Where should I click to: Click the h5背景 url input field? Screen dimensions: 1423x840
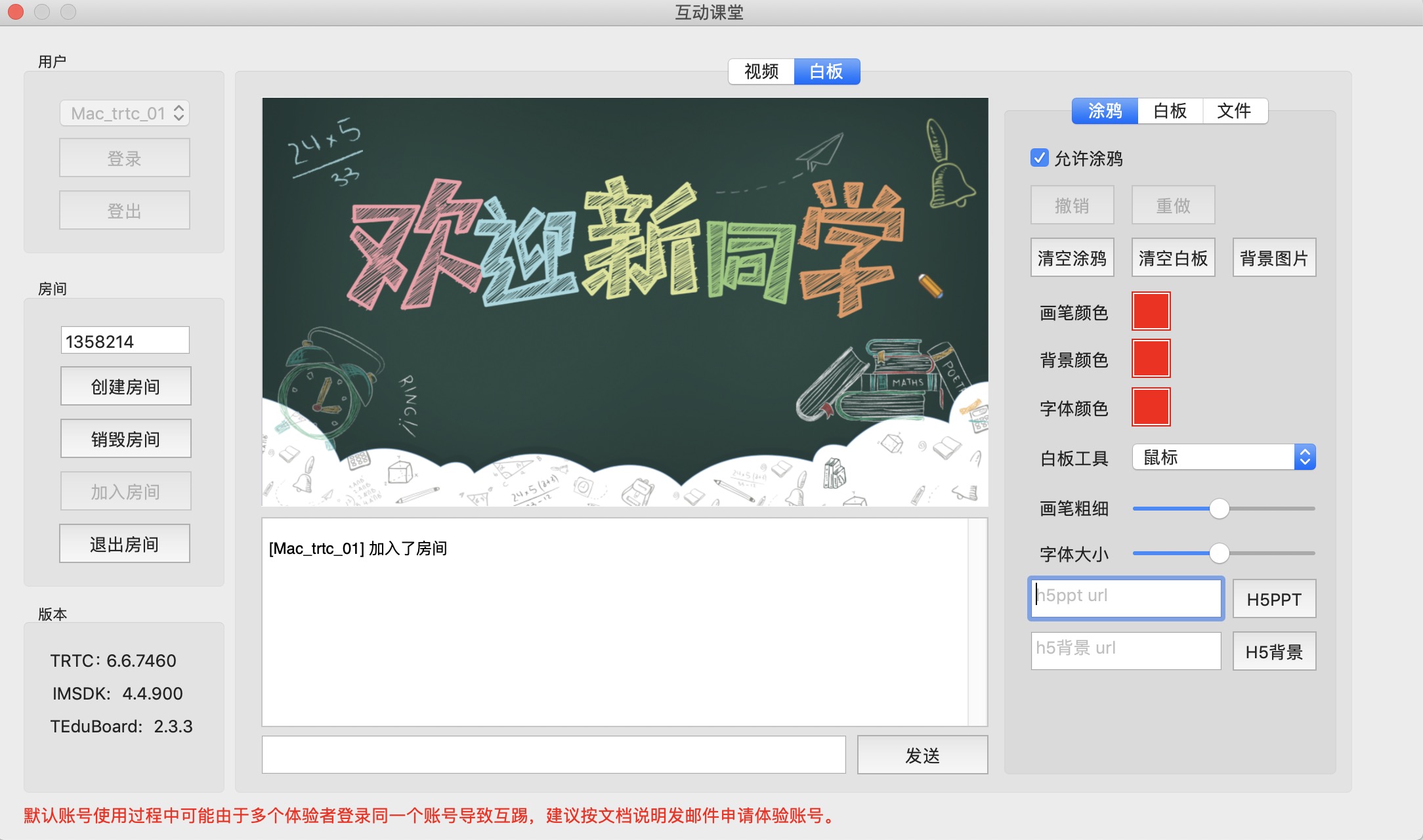coord(1126,650)
